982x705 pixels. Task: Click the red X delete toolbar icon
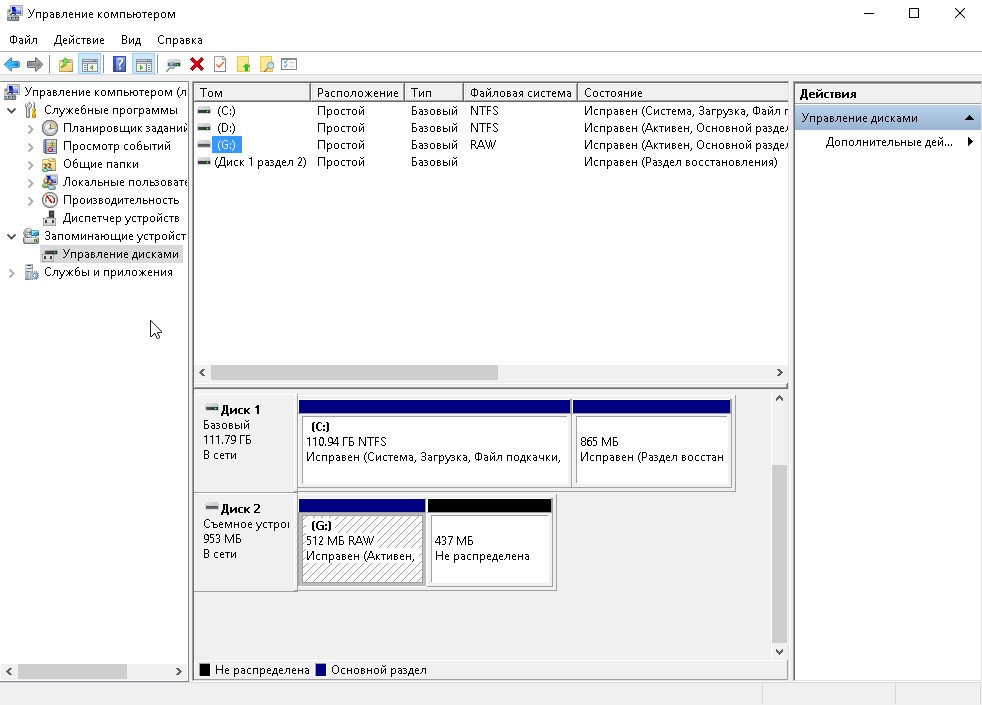(x=197, y=65)
